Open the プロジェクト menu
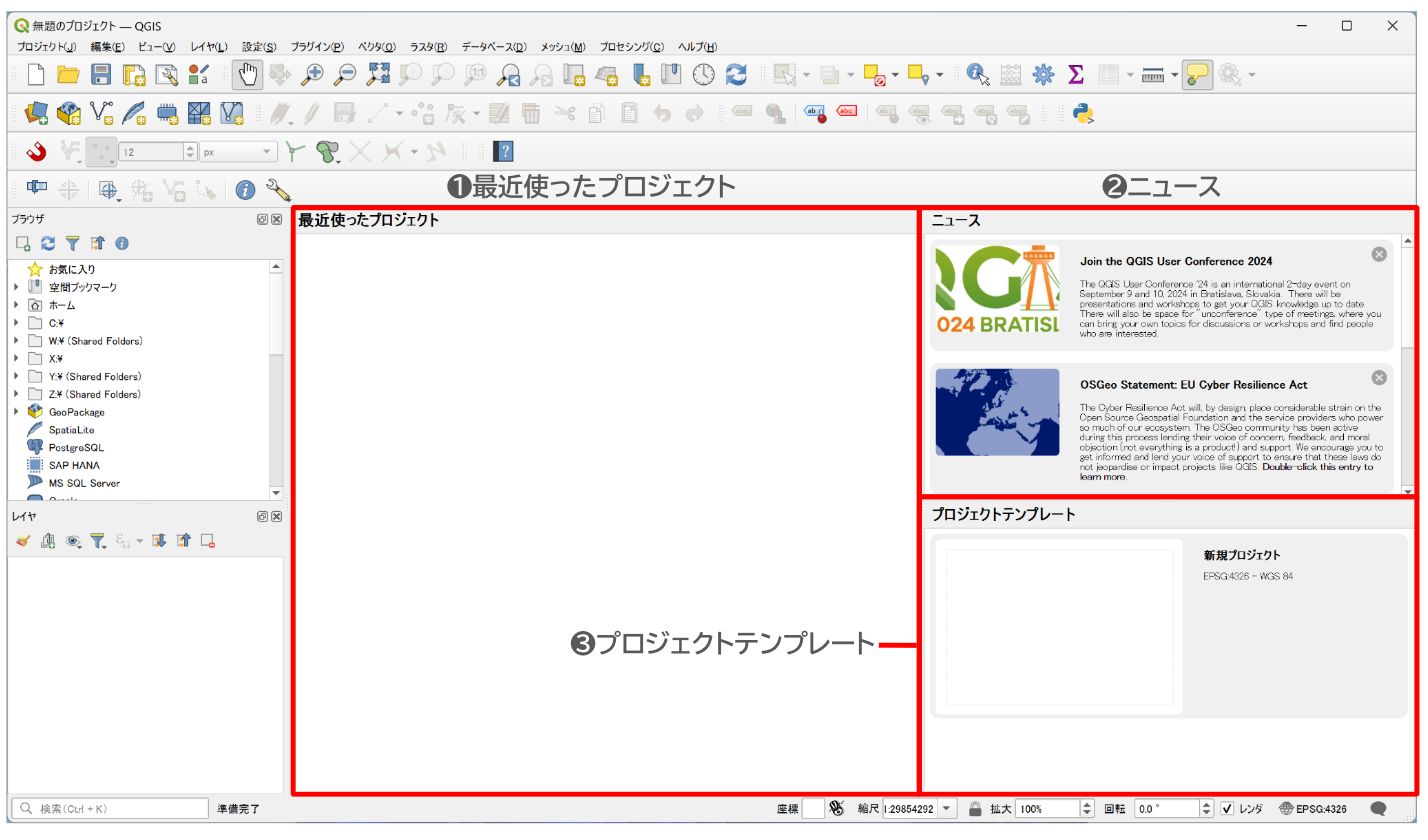The image size is (1428, 840). pyautogui.click(x=46, y=47)
